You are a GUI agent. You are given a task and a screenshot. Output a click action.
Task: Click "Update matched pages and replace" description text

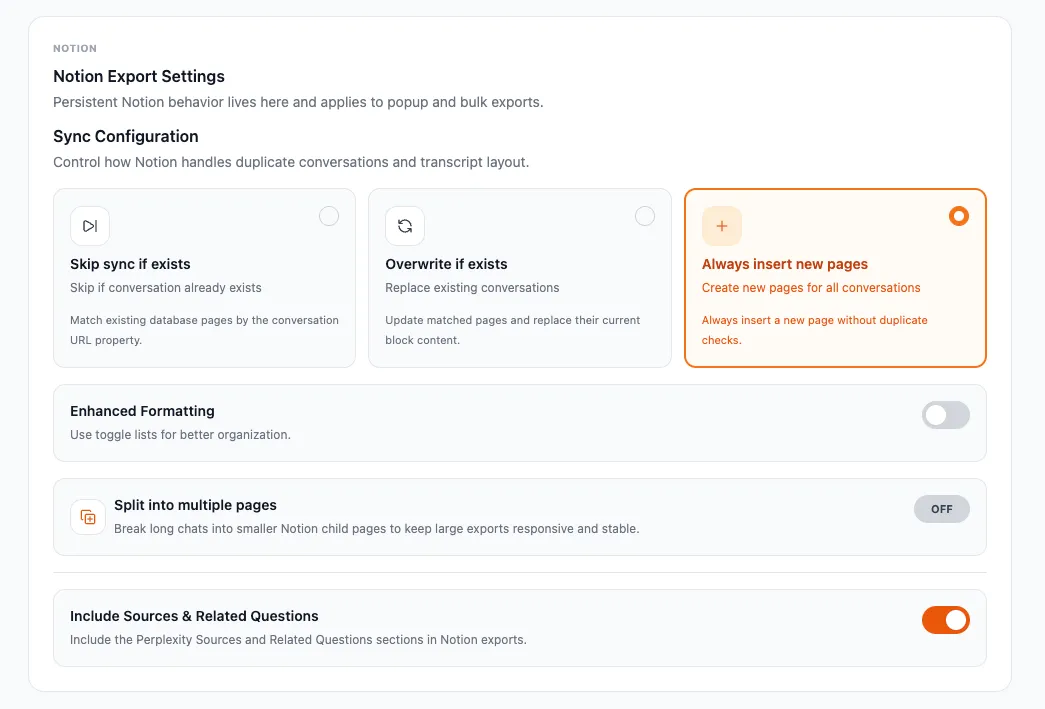(513, 330)
